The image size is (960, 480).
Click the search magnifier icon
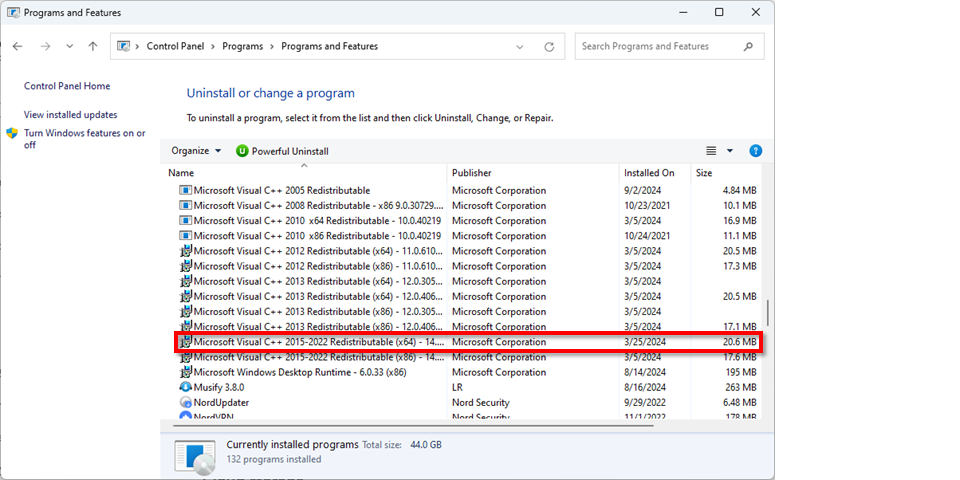[748, 46]
